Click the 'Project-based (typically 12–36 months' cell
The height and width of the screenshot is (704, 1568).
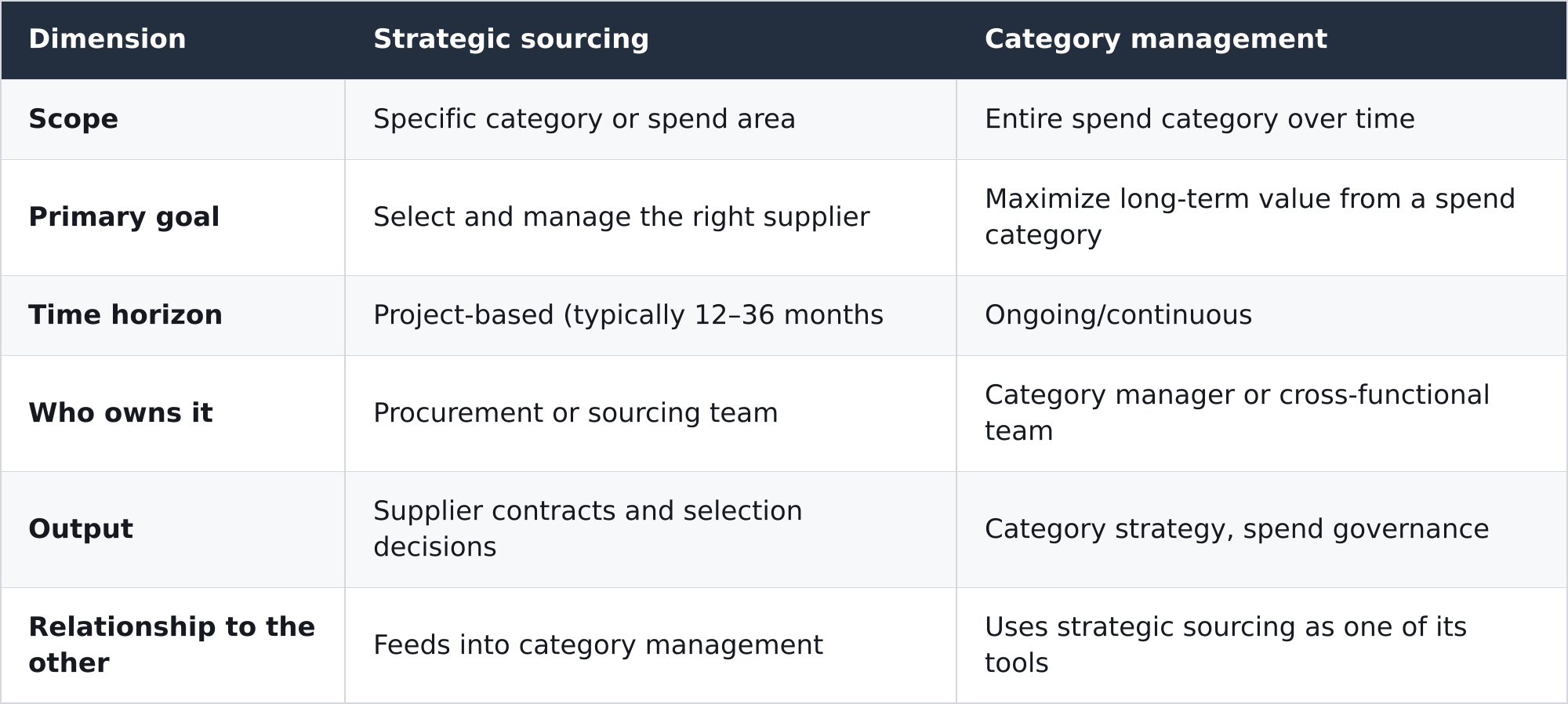tap(651, 315)
